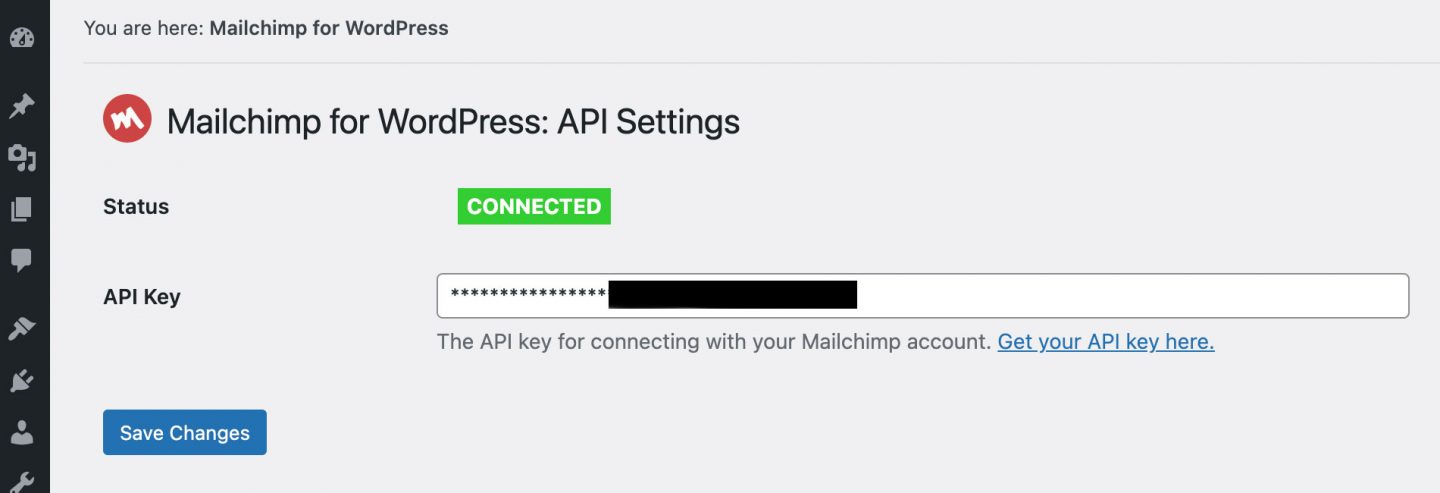The width and height of the screenshot is (1440, 493).
Task: Follow the Get your API key here link
Action: point(1106,341)
